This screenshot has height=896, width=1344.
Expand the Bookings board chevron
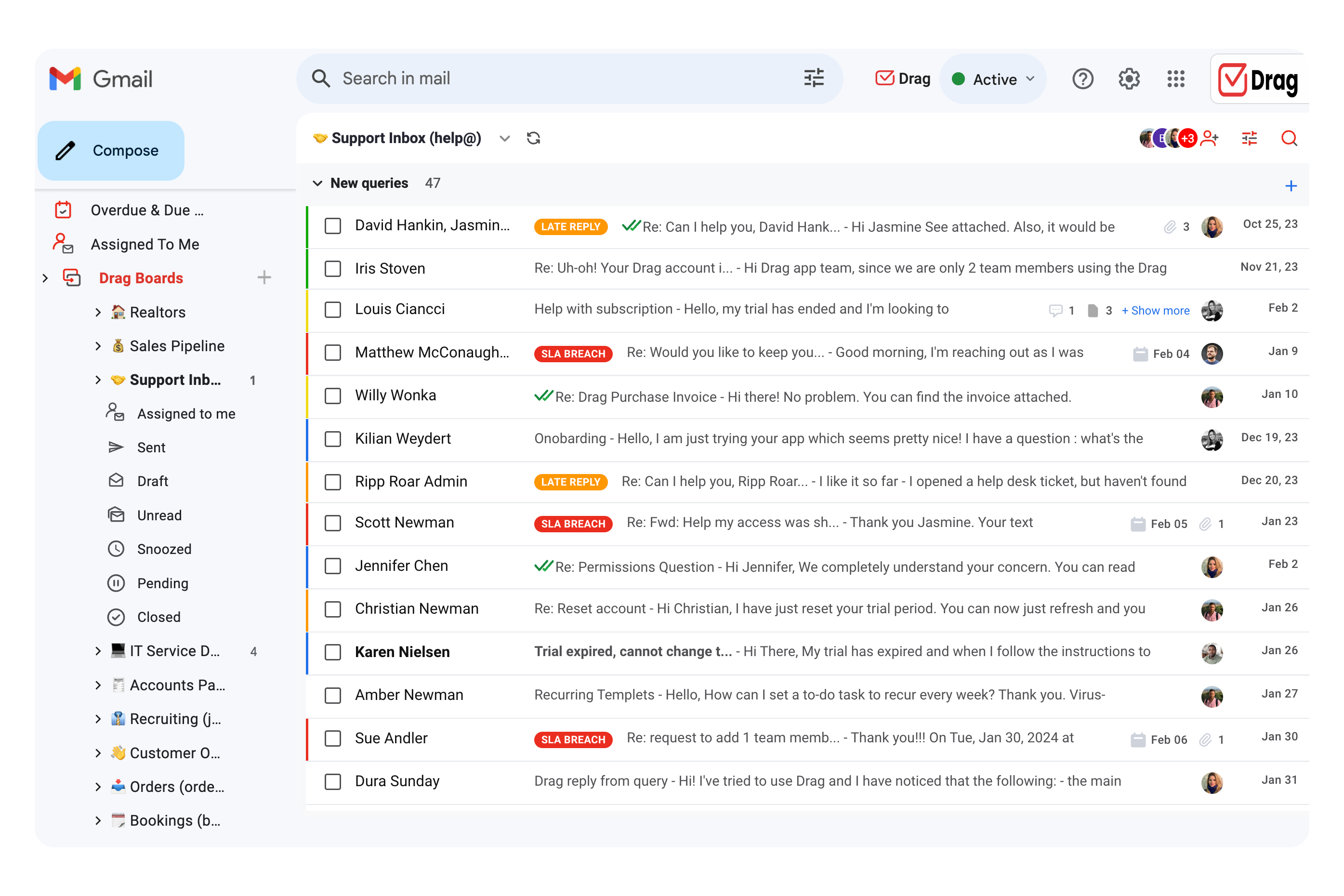[98, 820]
